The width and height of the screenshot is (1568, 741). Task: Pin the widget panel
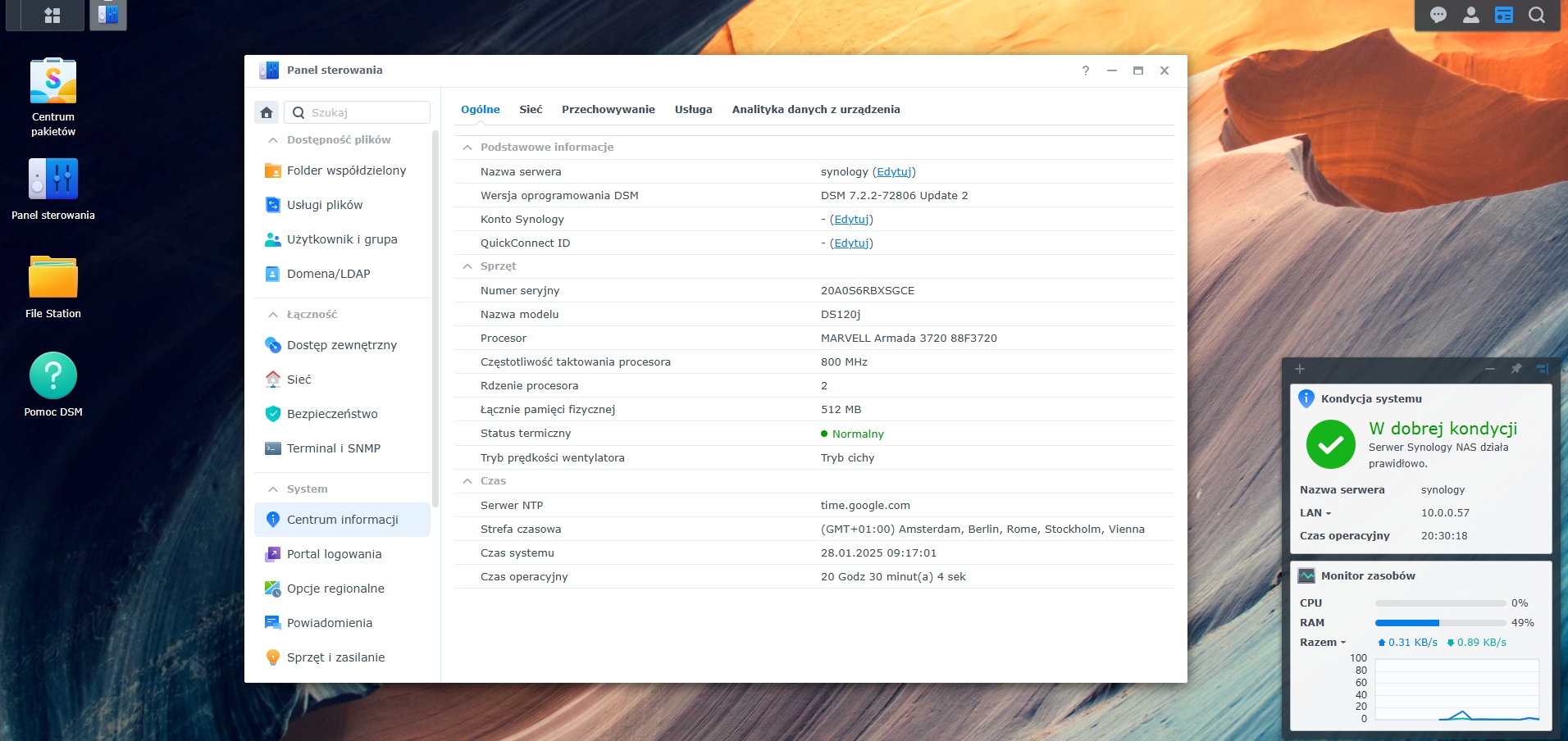click(1516, 369)
